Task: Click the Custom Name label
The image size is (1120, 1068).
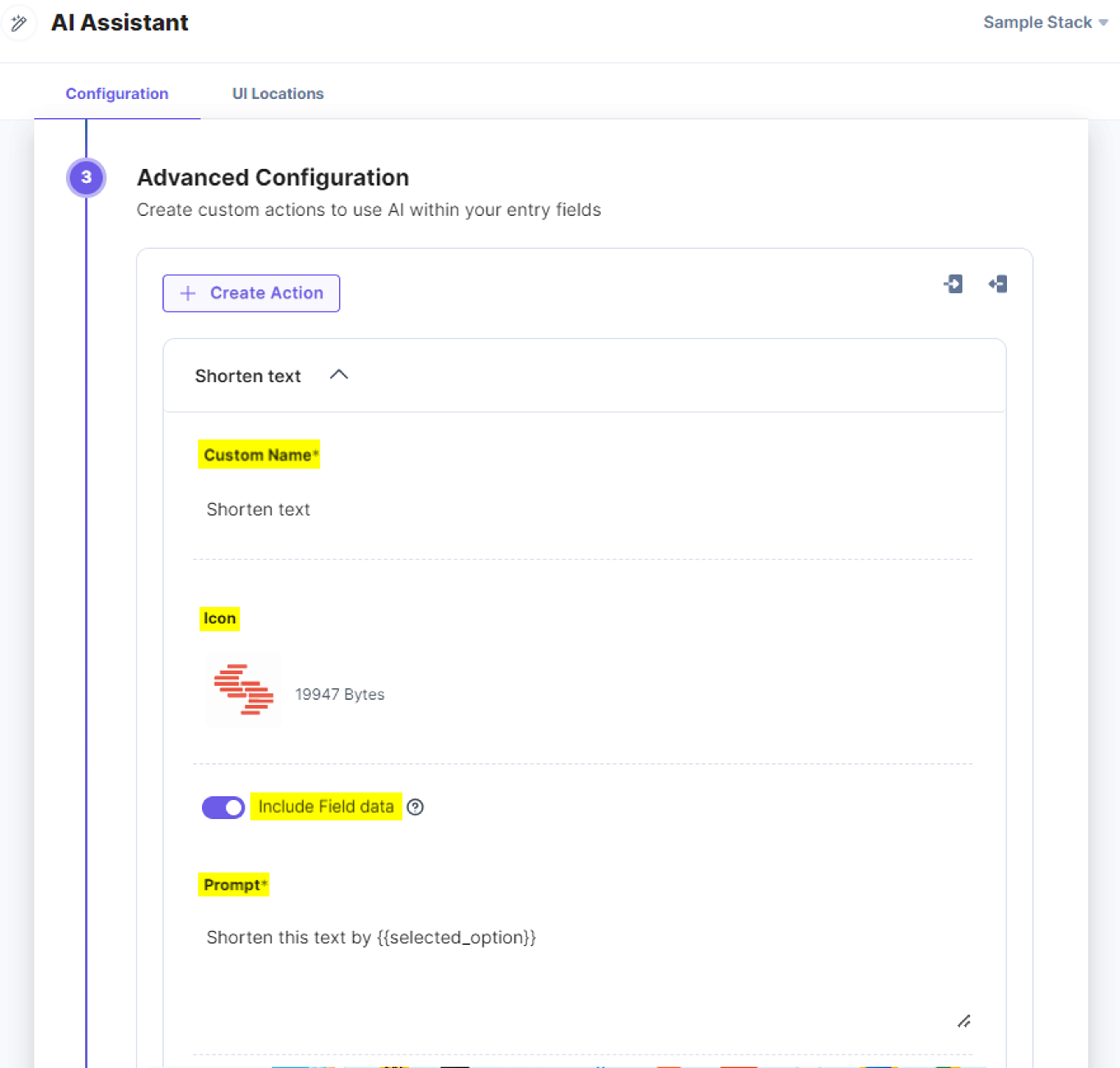Action: [259, 455]
